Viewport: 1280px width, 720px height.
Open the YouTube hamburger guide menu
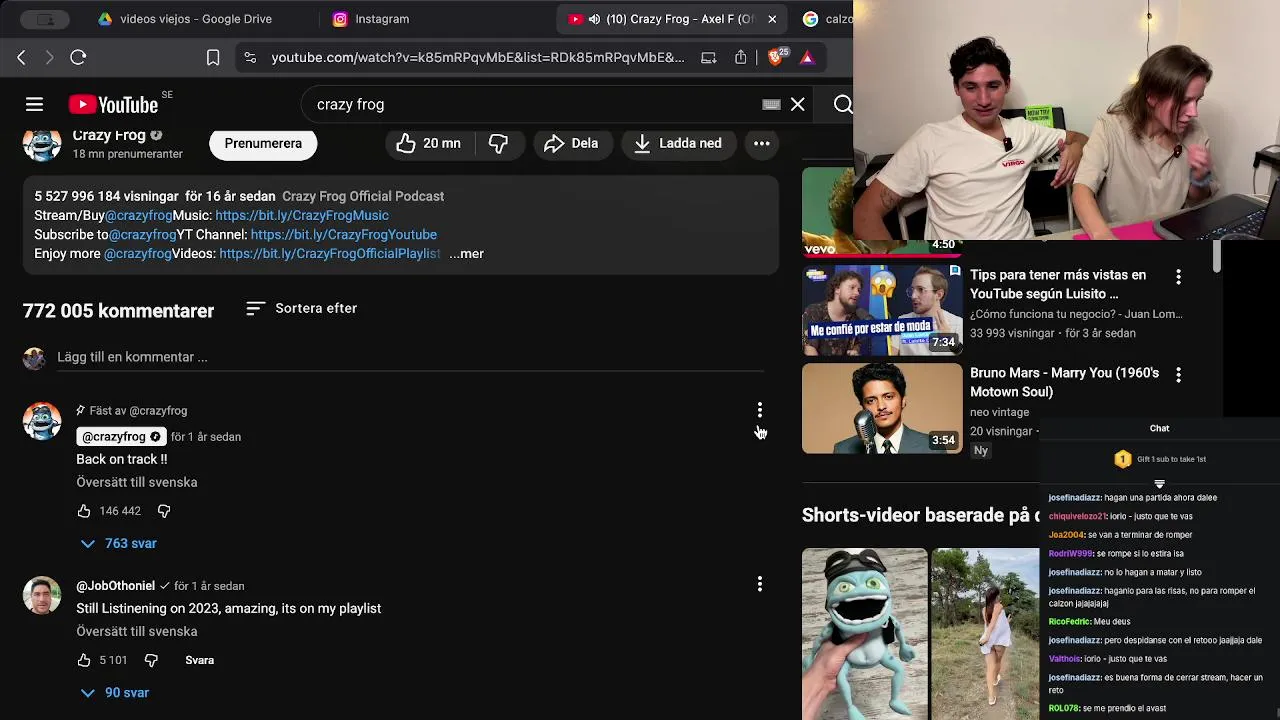34,104
